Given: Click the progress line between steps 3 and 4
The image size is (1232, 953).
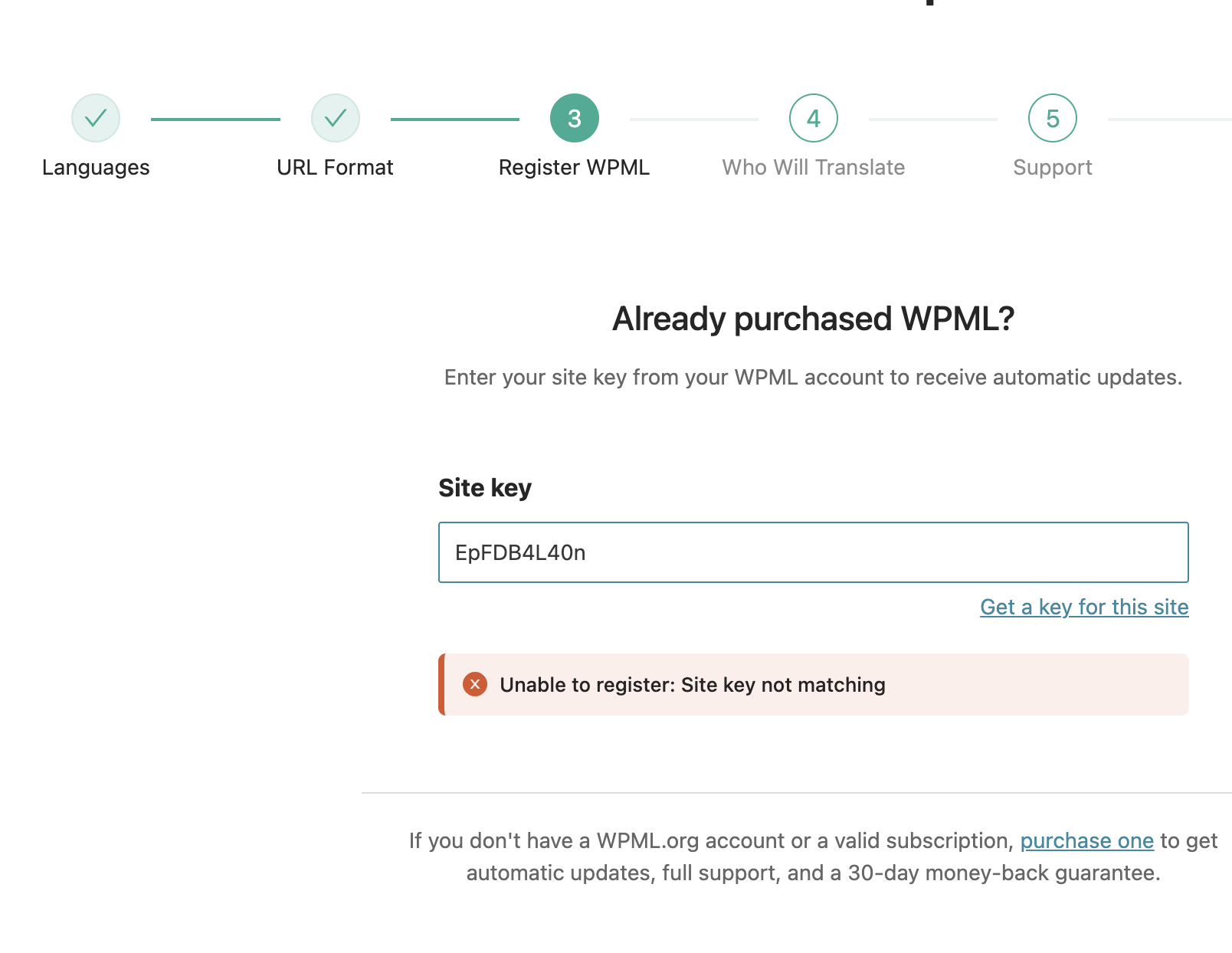Looking at the screenshot, I should [x=693, y=120].
